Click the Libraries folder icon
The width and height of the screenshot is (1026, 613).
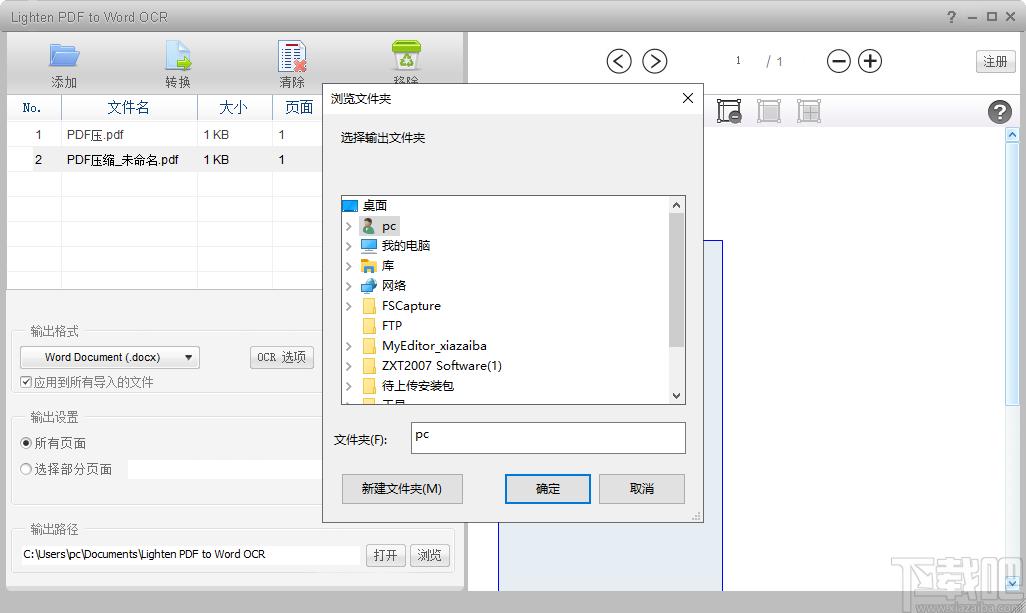[369, 266]
